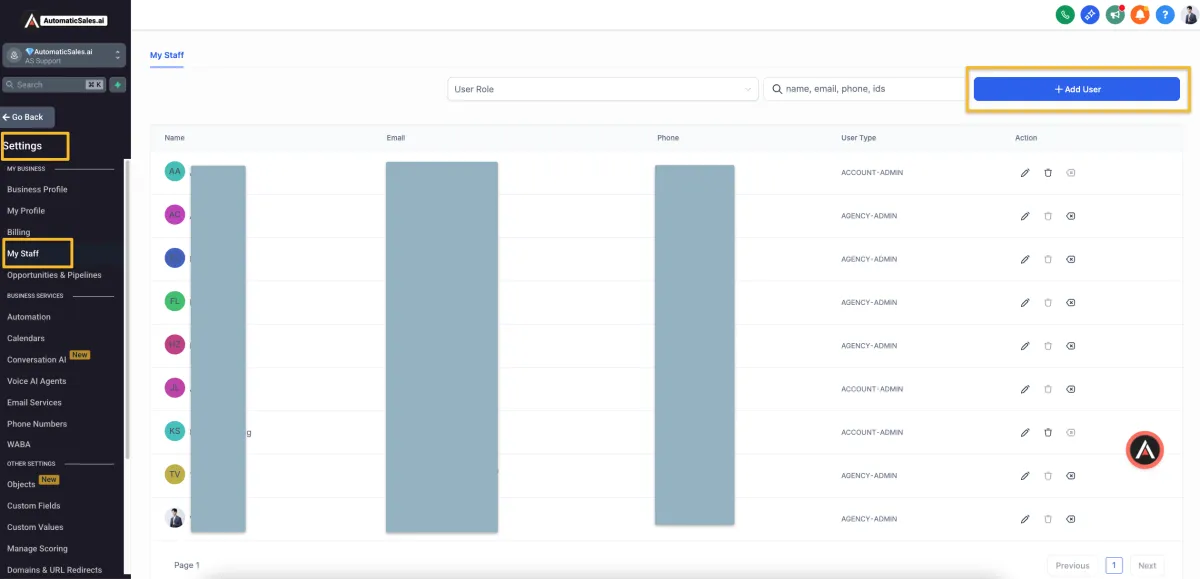Open My Profile in sidebar
The image size is (1200, 579).
[x=26, y=211]
